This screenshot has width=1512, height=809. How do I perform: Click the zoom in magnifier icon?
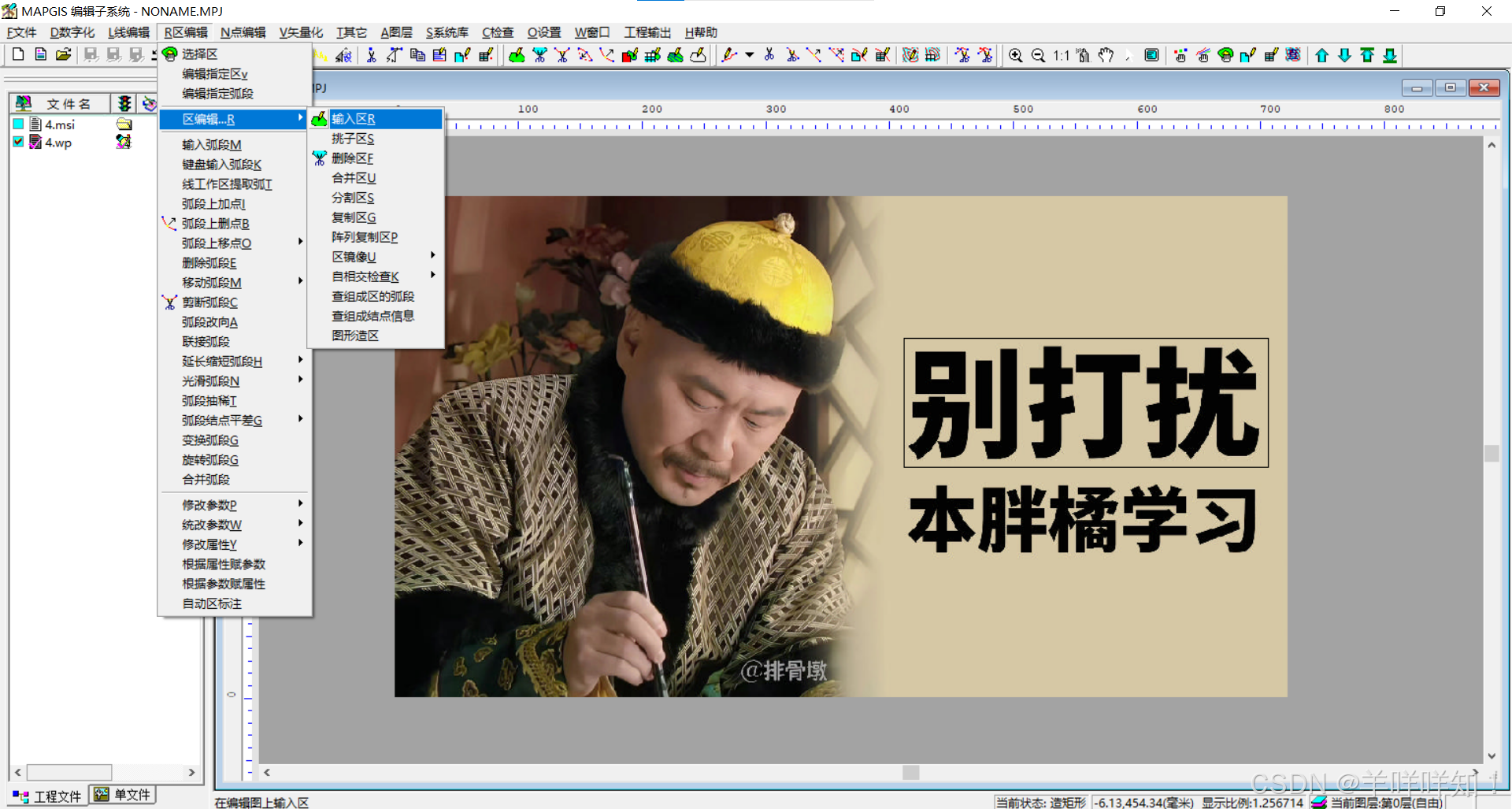tap(1016, 55)
